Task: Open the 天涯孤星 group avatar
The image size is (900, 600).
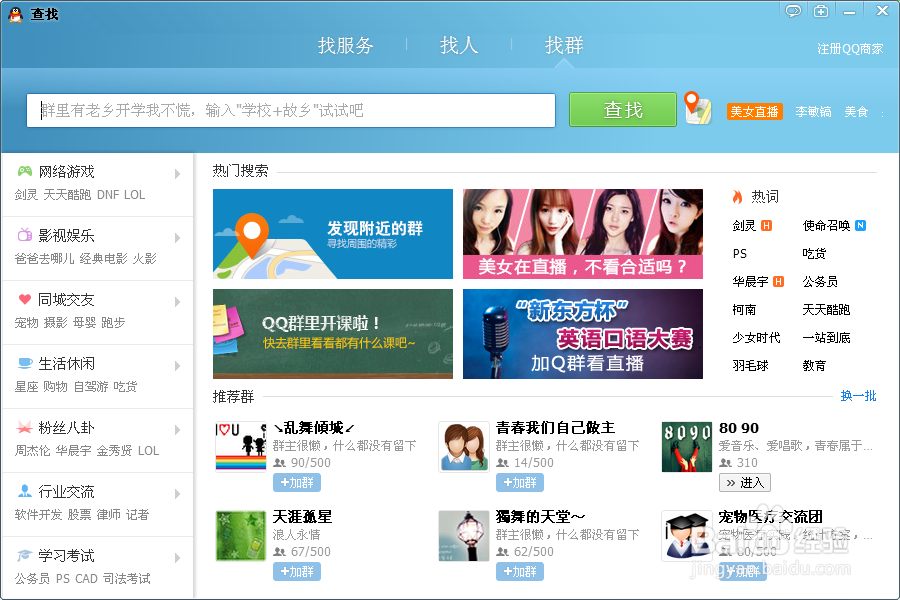Action: 241,536
